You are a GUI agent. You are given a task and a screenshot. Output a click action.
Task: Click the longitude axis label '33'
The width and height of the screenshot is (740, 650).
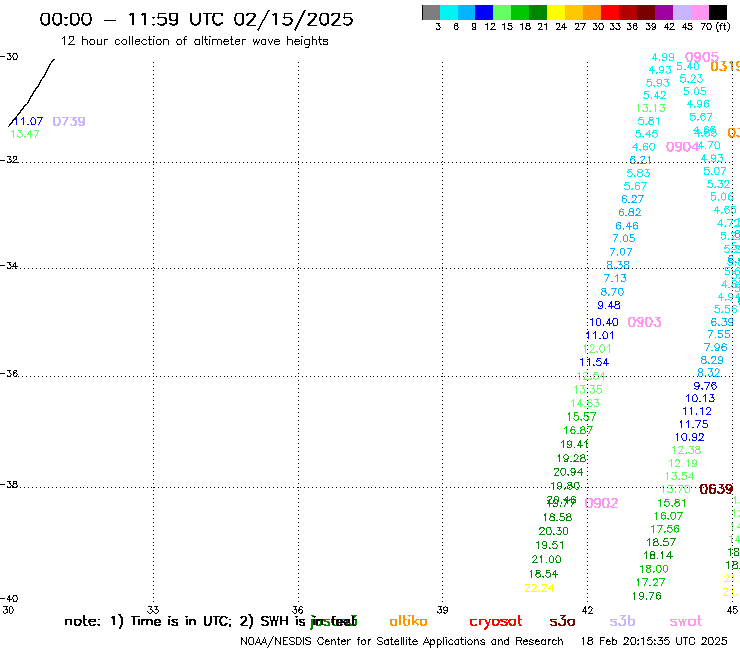(153, 610)
